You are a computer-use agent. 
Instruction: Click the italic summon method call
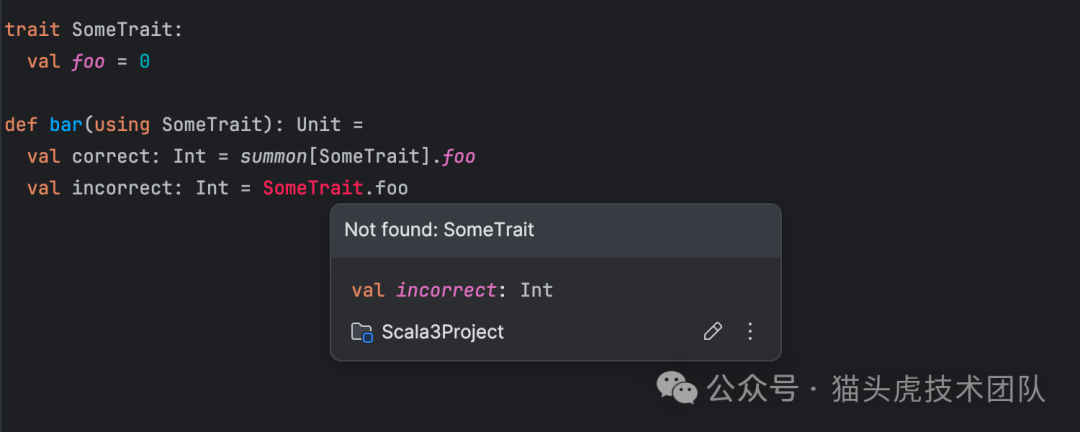tap(275, 157)
